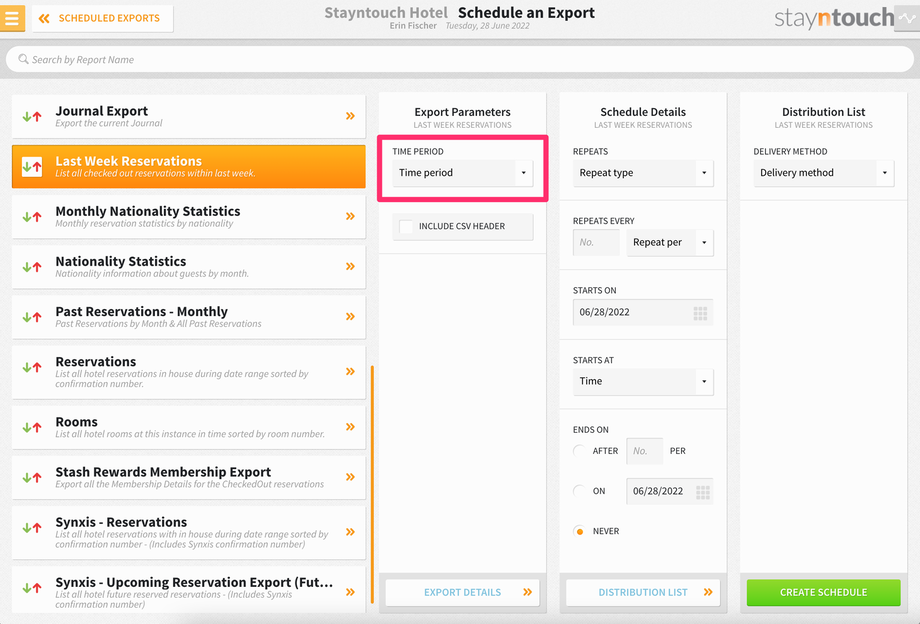Select the Ends On After radio button

[x=580, y=451]
